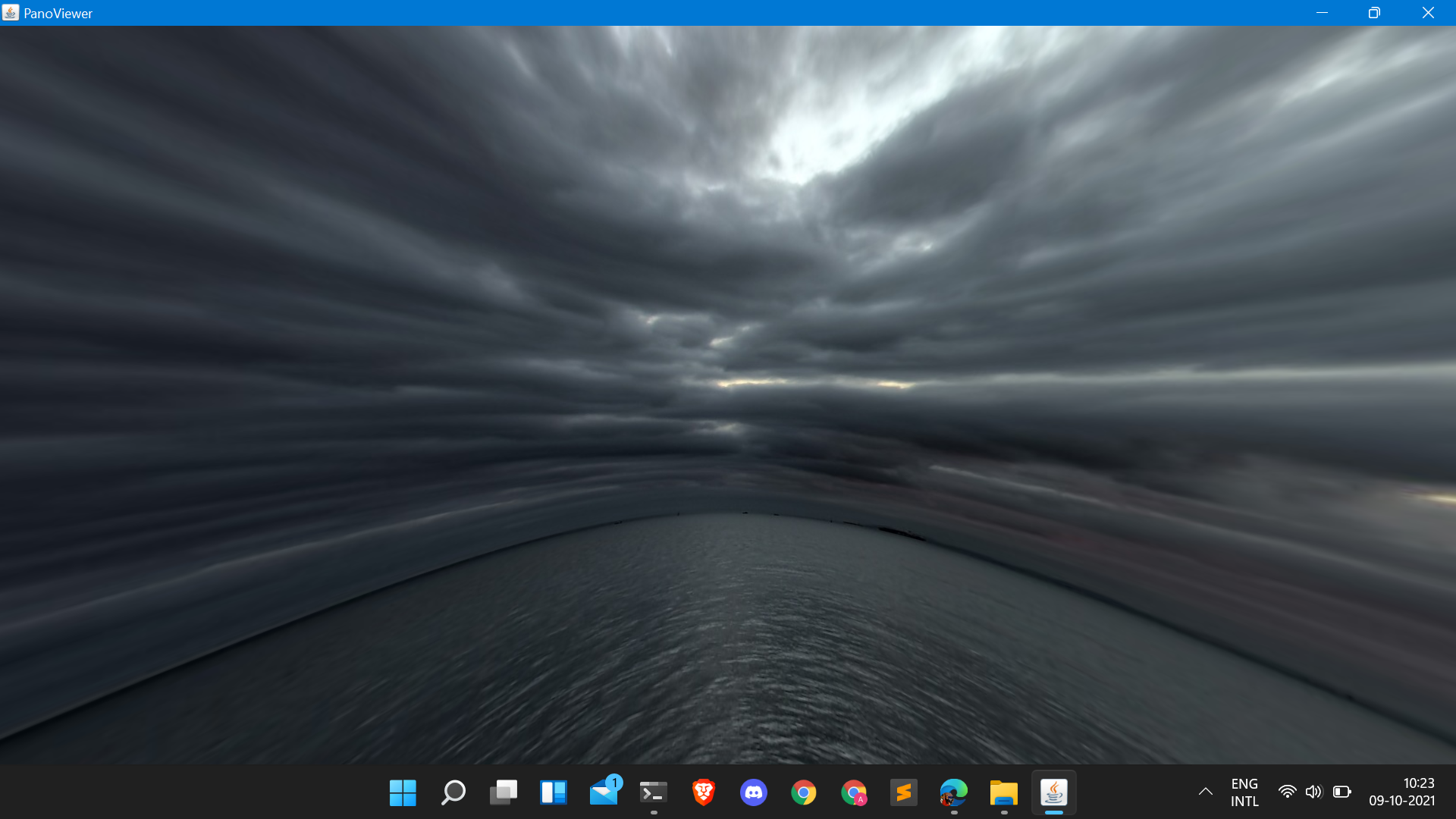1456x819 pixels.
Task: Expand the battery status flyout
Action: coord(1343,792)
